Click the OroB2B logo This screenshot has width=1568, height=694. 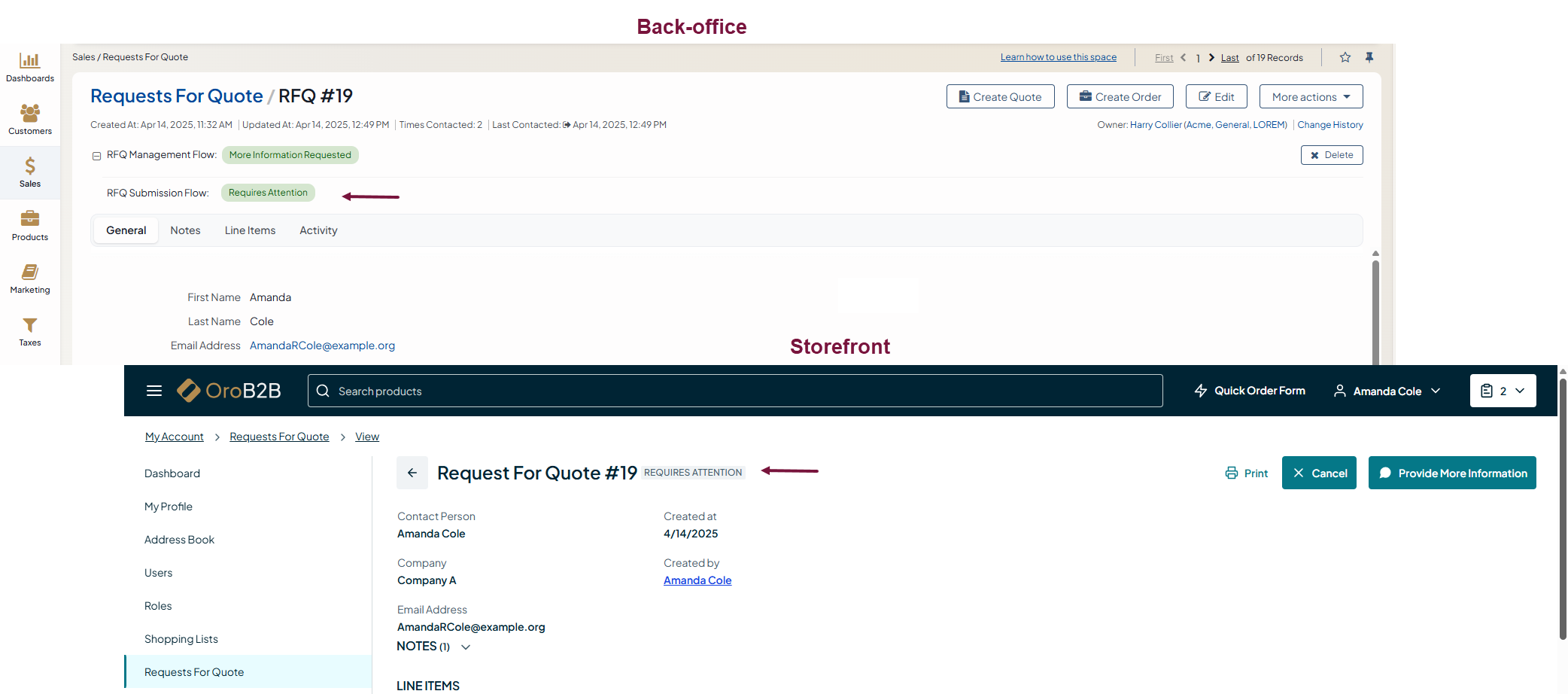pyautogui.click(x=229, y=391)
